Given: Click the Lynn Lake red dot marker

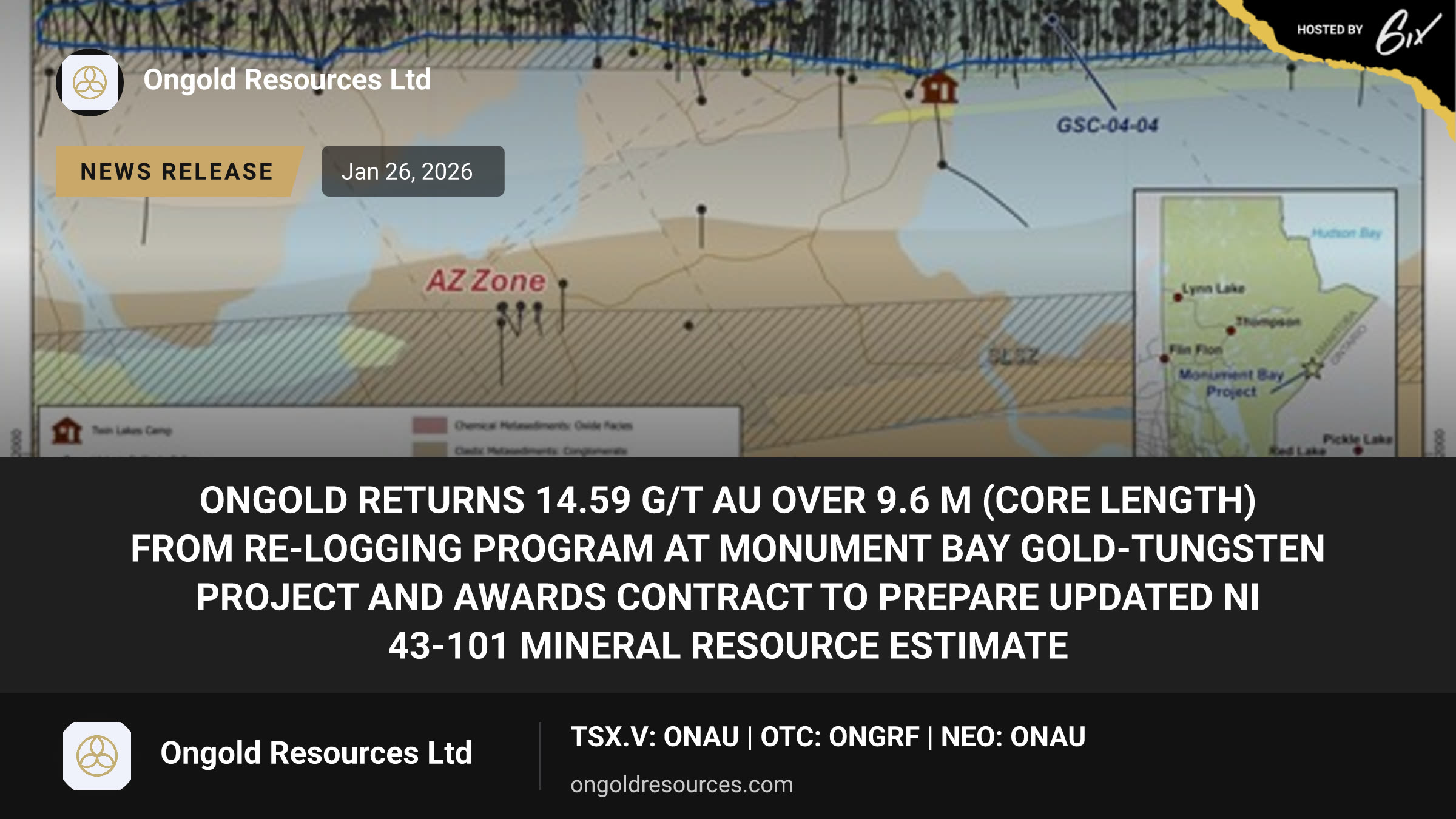Looking at the screenshot, I should (x=1178, y=297).
